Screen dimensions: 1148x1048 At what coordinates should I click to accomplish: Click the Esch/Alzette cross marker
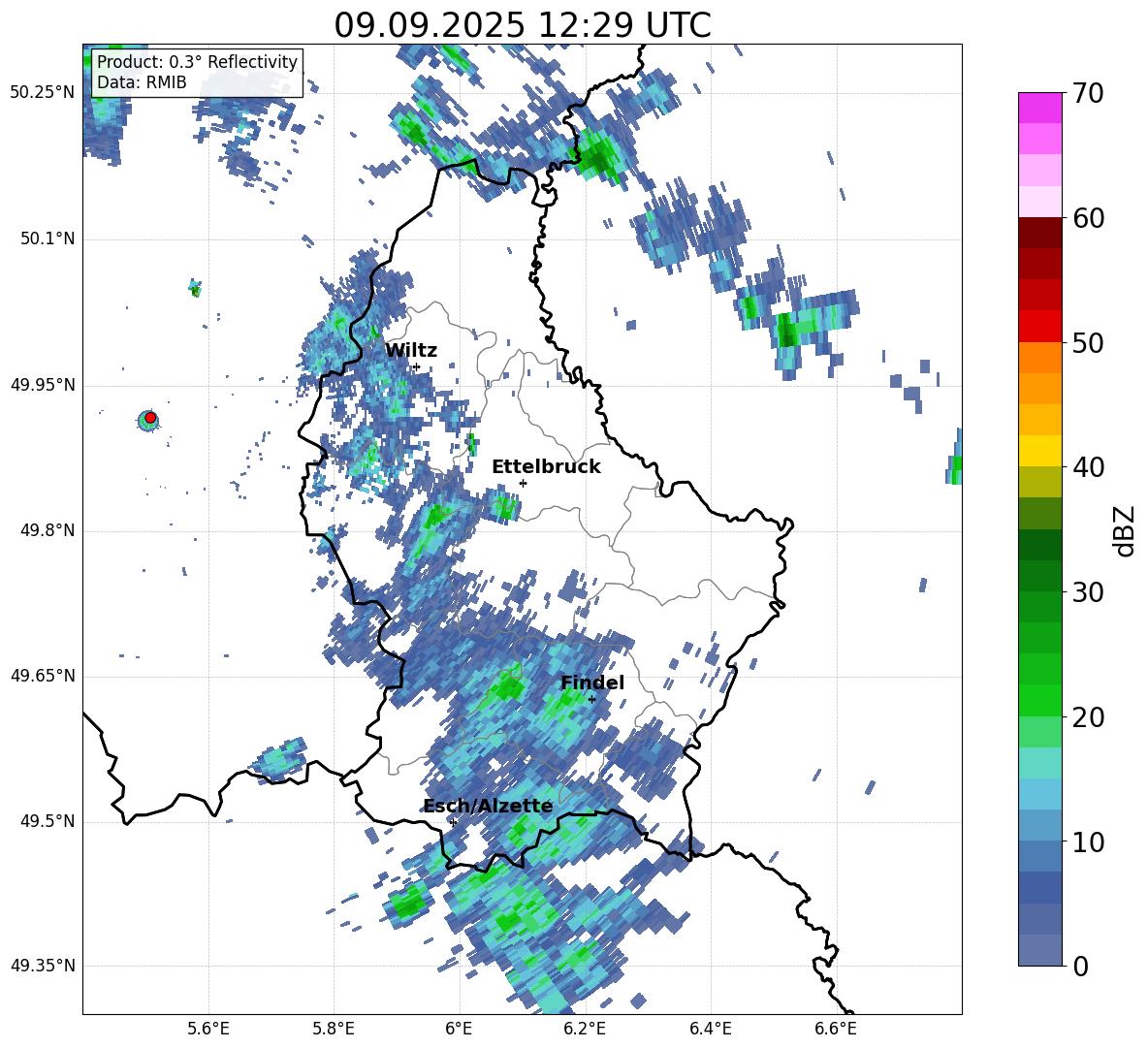(x=453, y=822)
